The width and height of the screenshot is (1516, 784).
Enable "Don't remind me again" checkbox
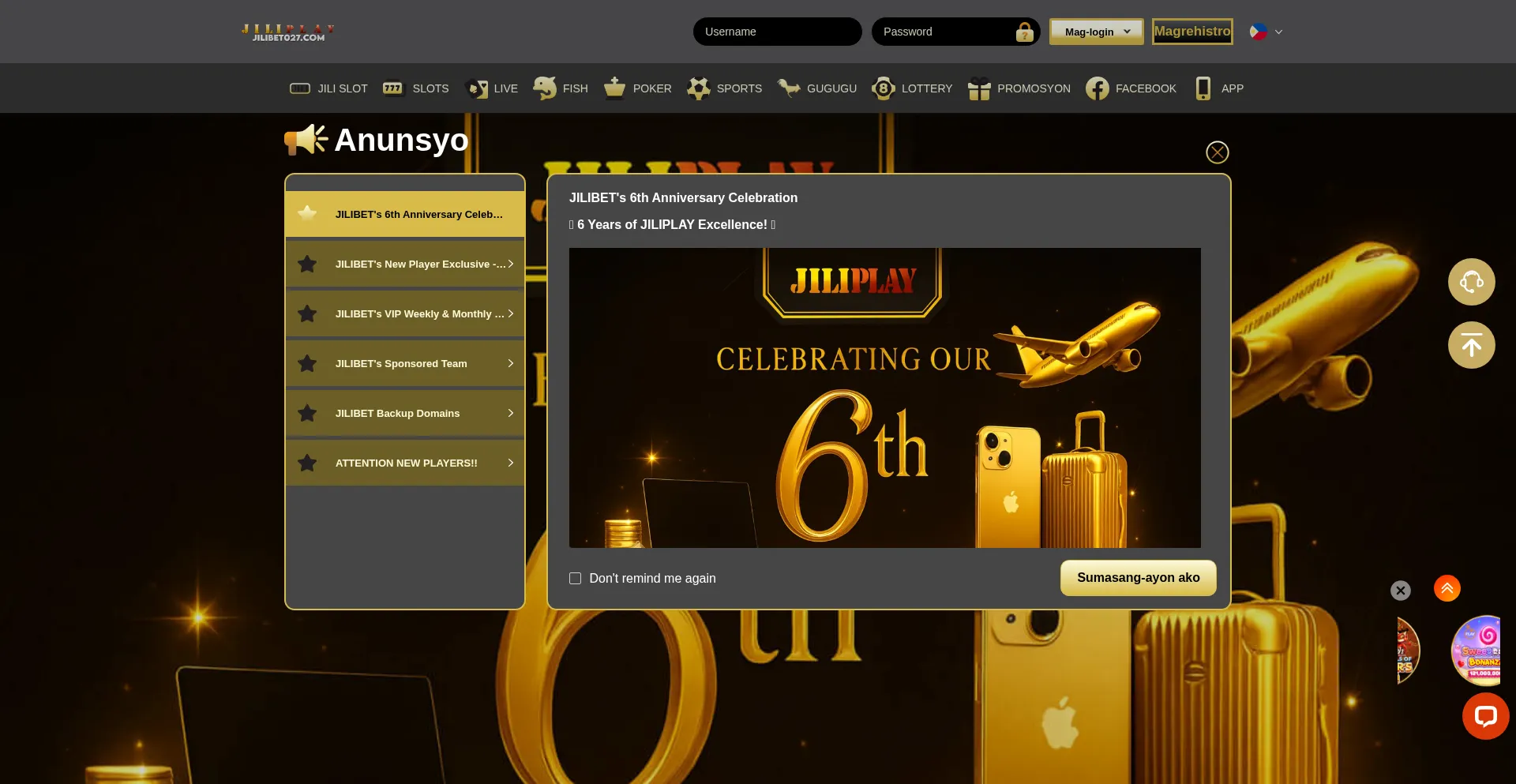(576, 579)
